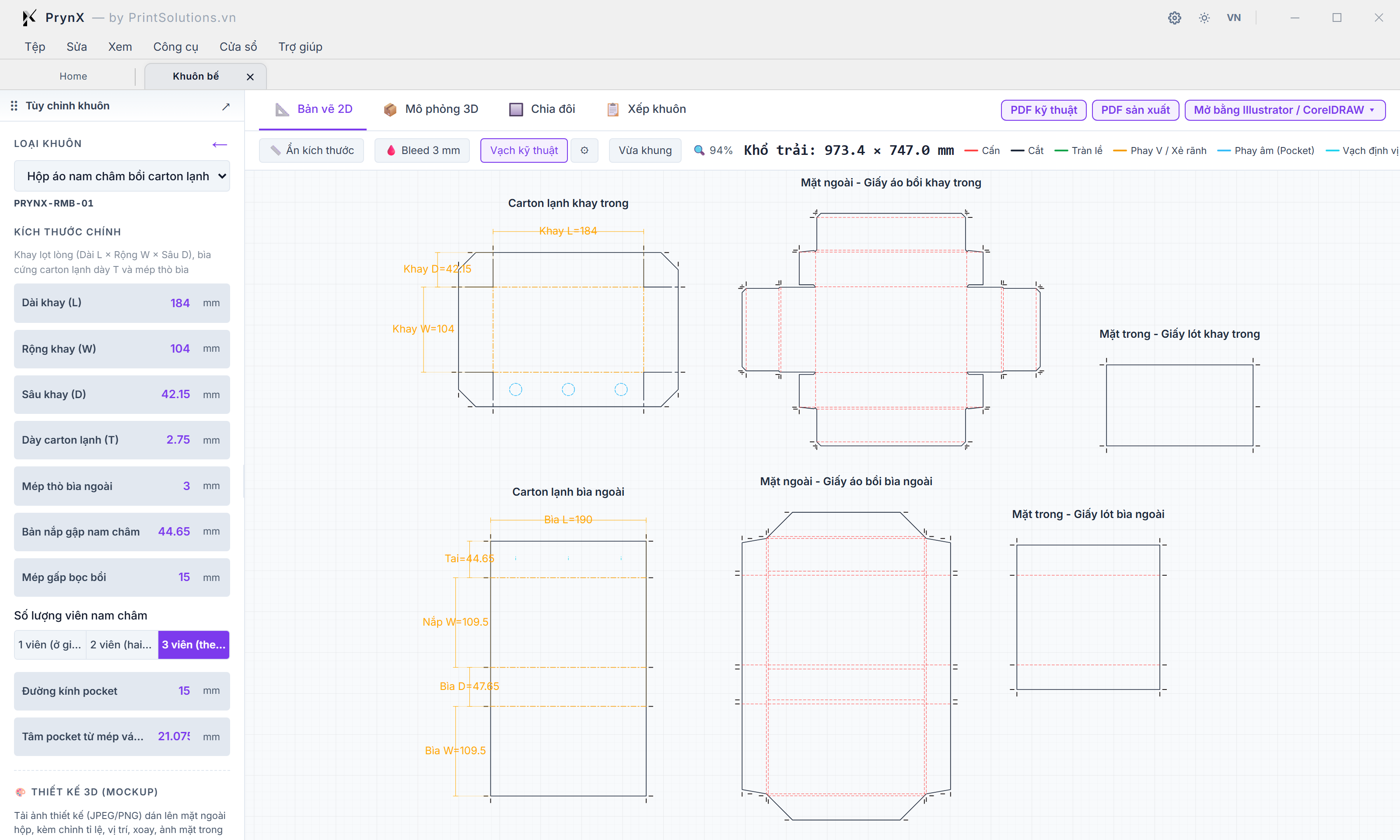
Task: Open the VN language selector
Action: pos(1234,17)
